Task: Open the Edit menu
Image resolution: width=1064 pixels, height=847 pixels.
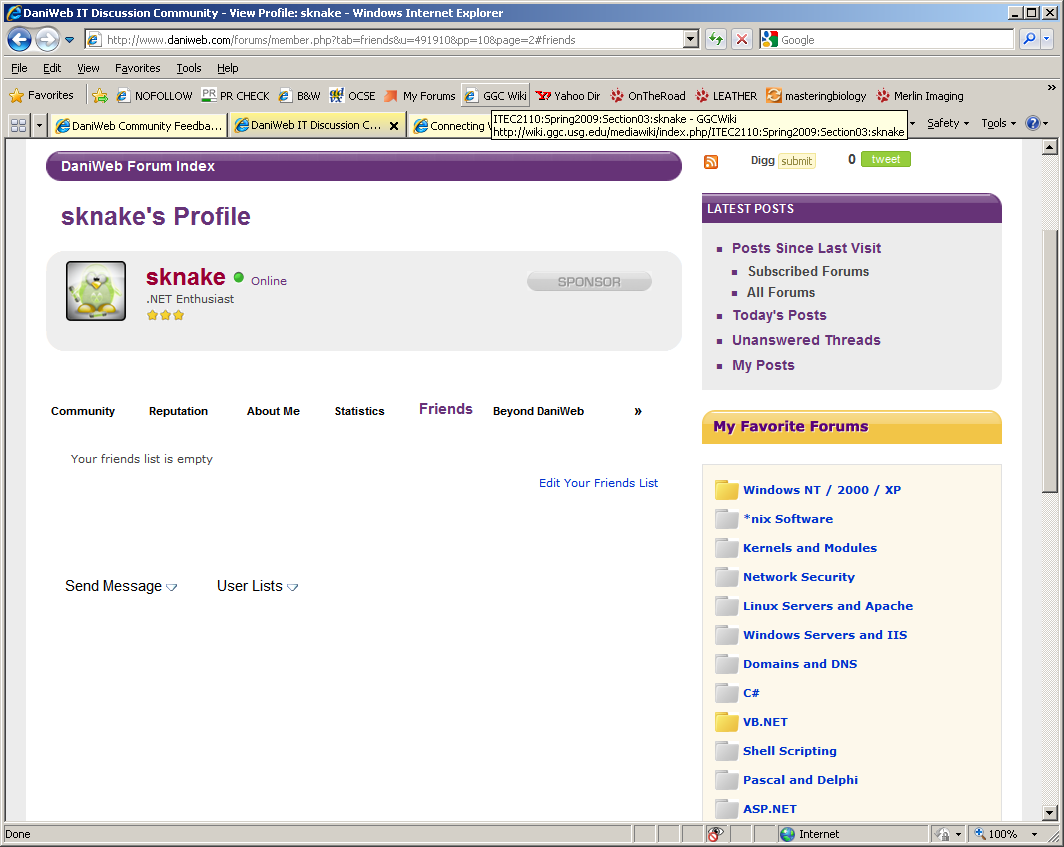Action: (52, 68)
